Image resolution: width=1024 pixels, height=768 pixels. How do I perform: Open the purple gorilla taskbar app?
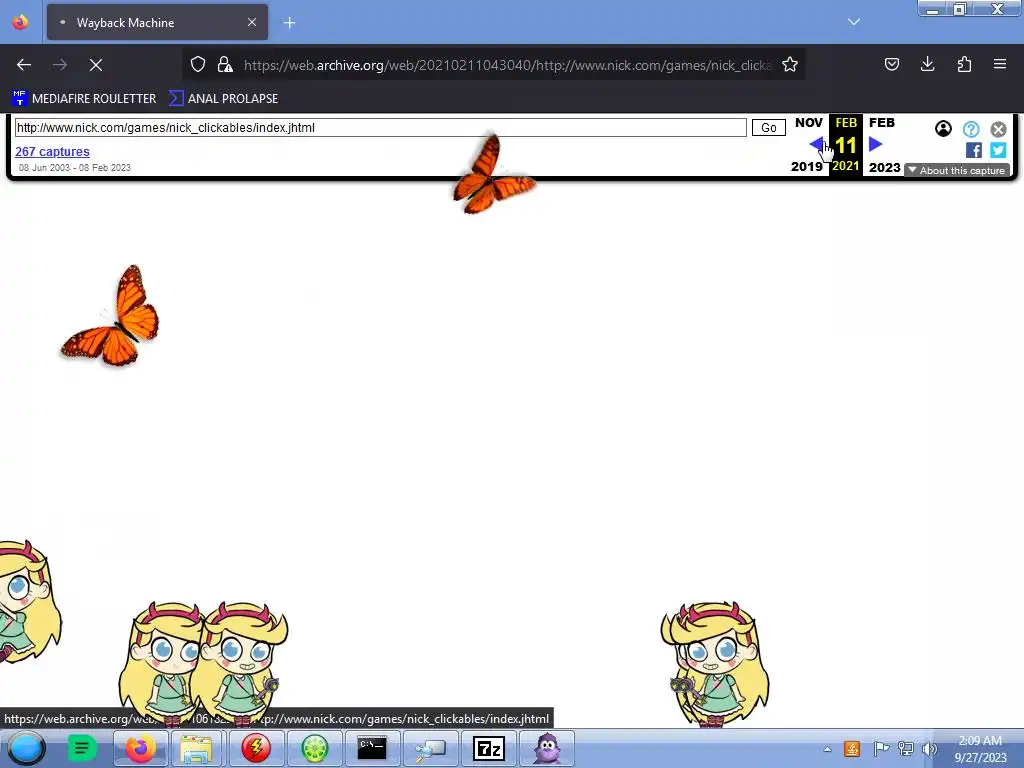click(547, 748)
